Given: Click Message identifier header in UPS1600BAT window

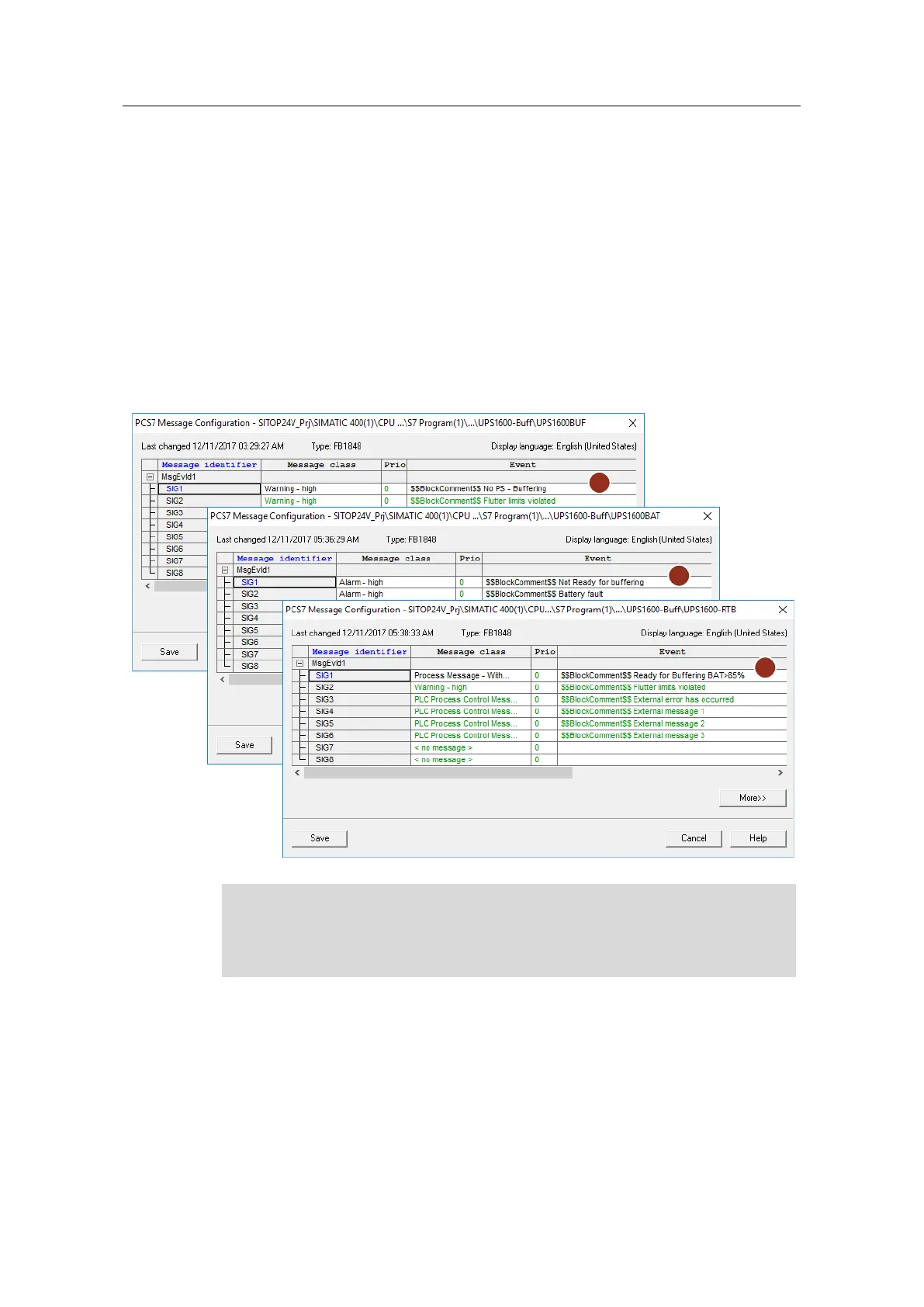Looking at the screenshot, I should (x=284, y=559).
